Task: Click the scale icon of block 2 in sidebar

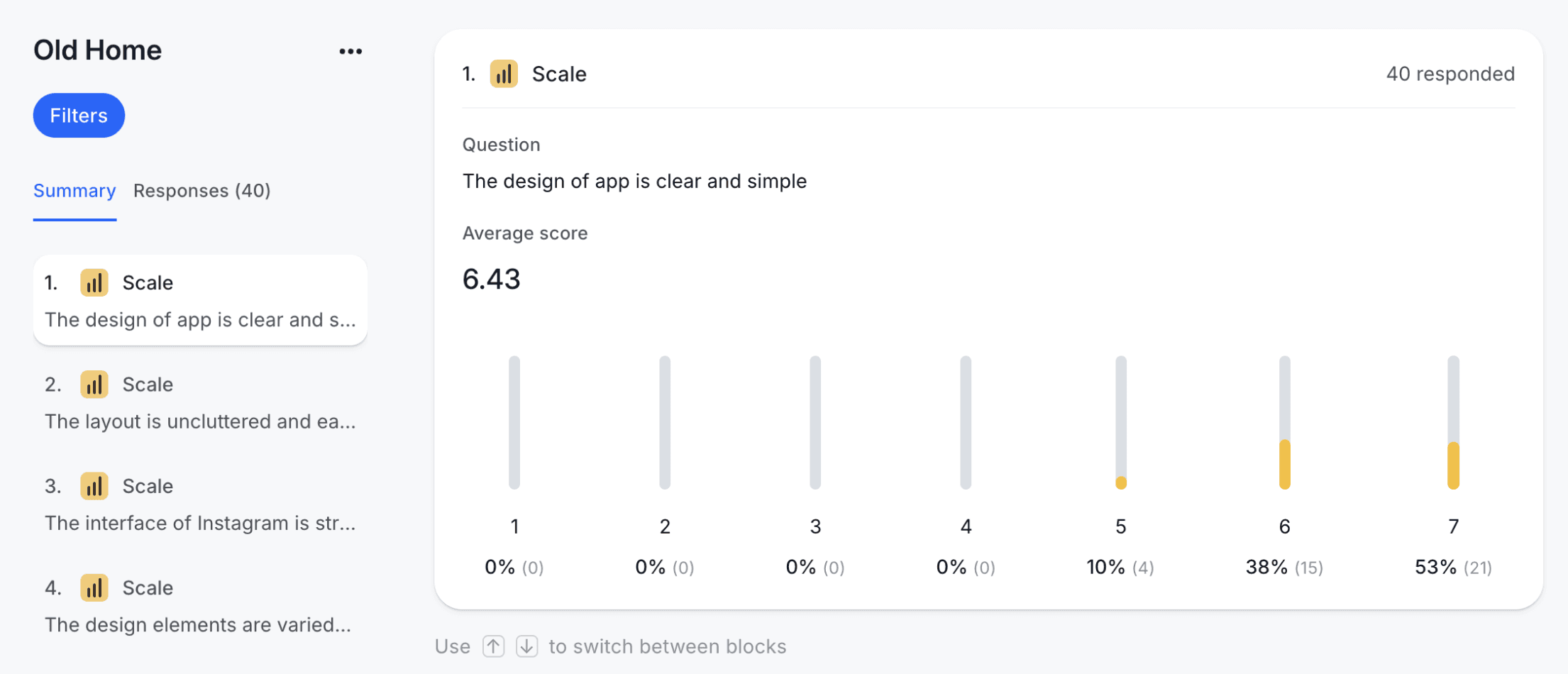Action: pos(94,385)
